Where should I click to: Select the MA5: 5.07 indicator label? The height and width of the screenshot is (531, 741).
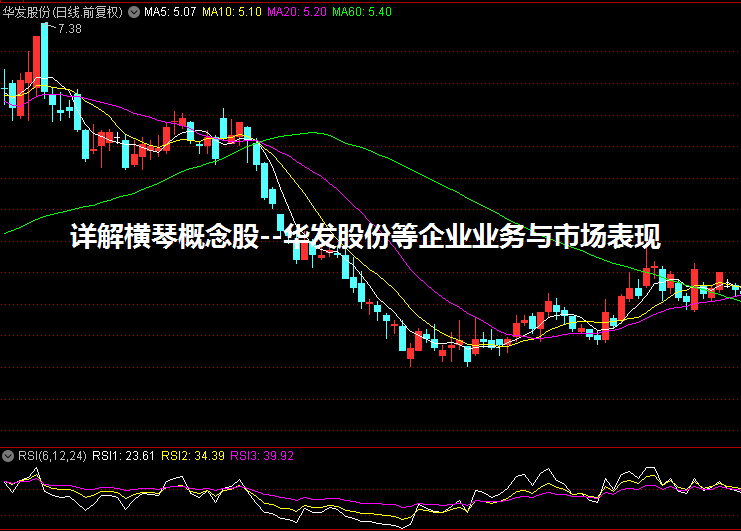pyautogui.click(x=170, y=12)
